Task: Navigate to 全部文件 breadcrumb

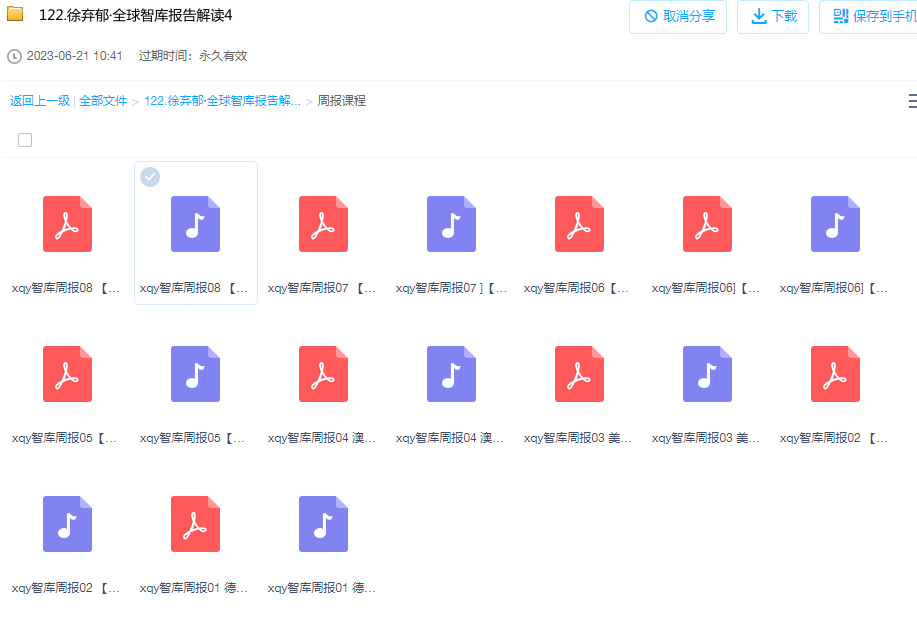Action: [103, 101]
